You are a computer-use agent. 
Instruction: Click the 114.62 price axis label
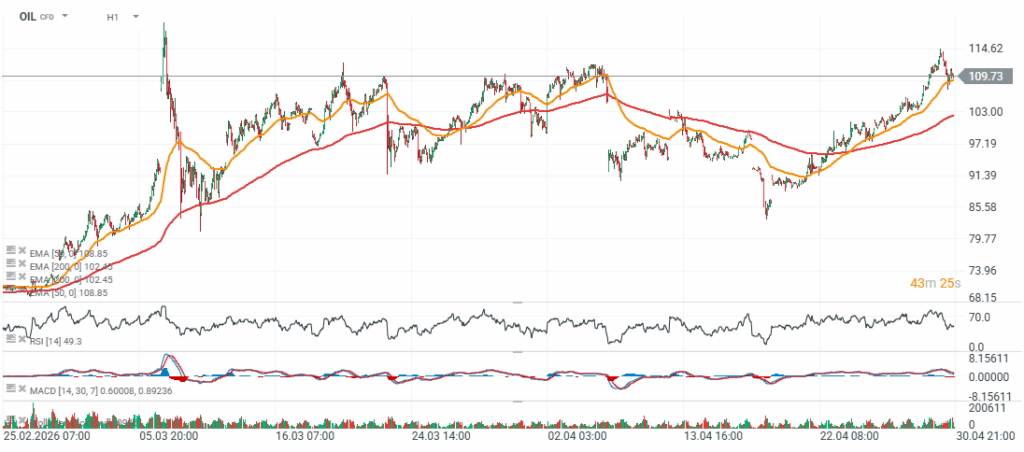(x=985, y=48)
